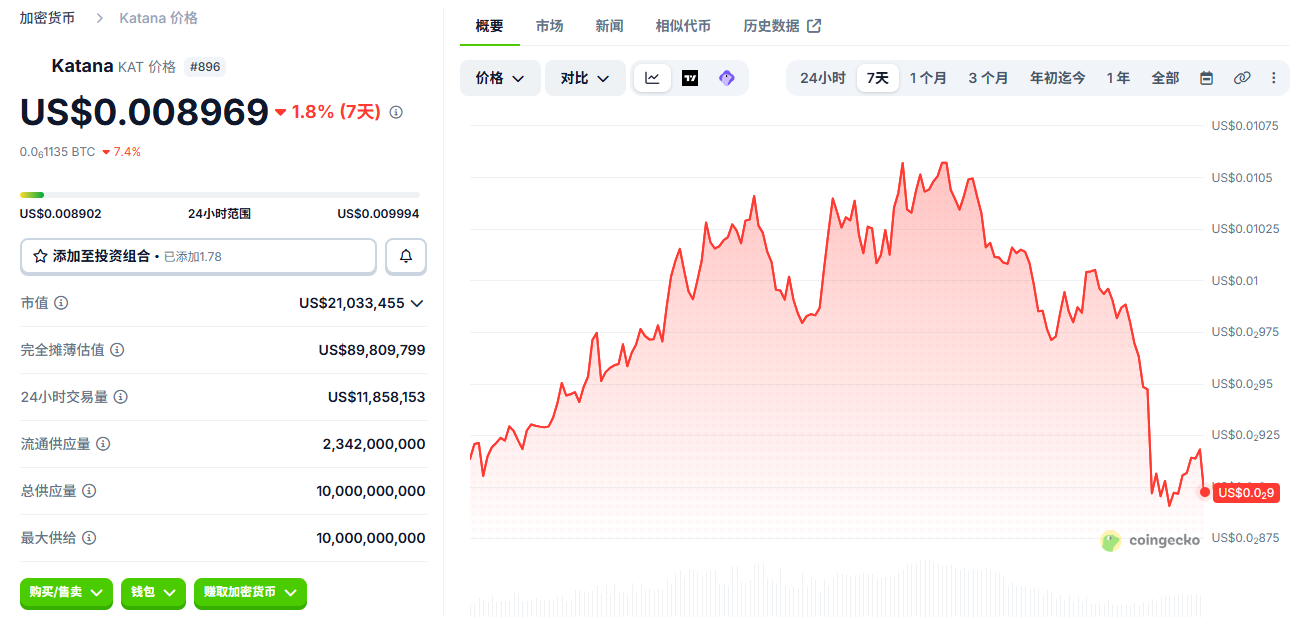Click the US$0.009994 range high value
This screenshot has height=617, width=1306.
pyautogui.click(x=378, y=214)
